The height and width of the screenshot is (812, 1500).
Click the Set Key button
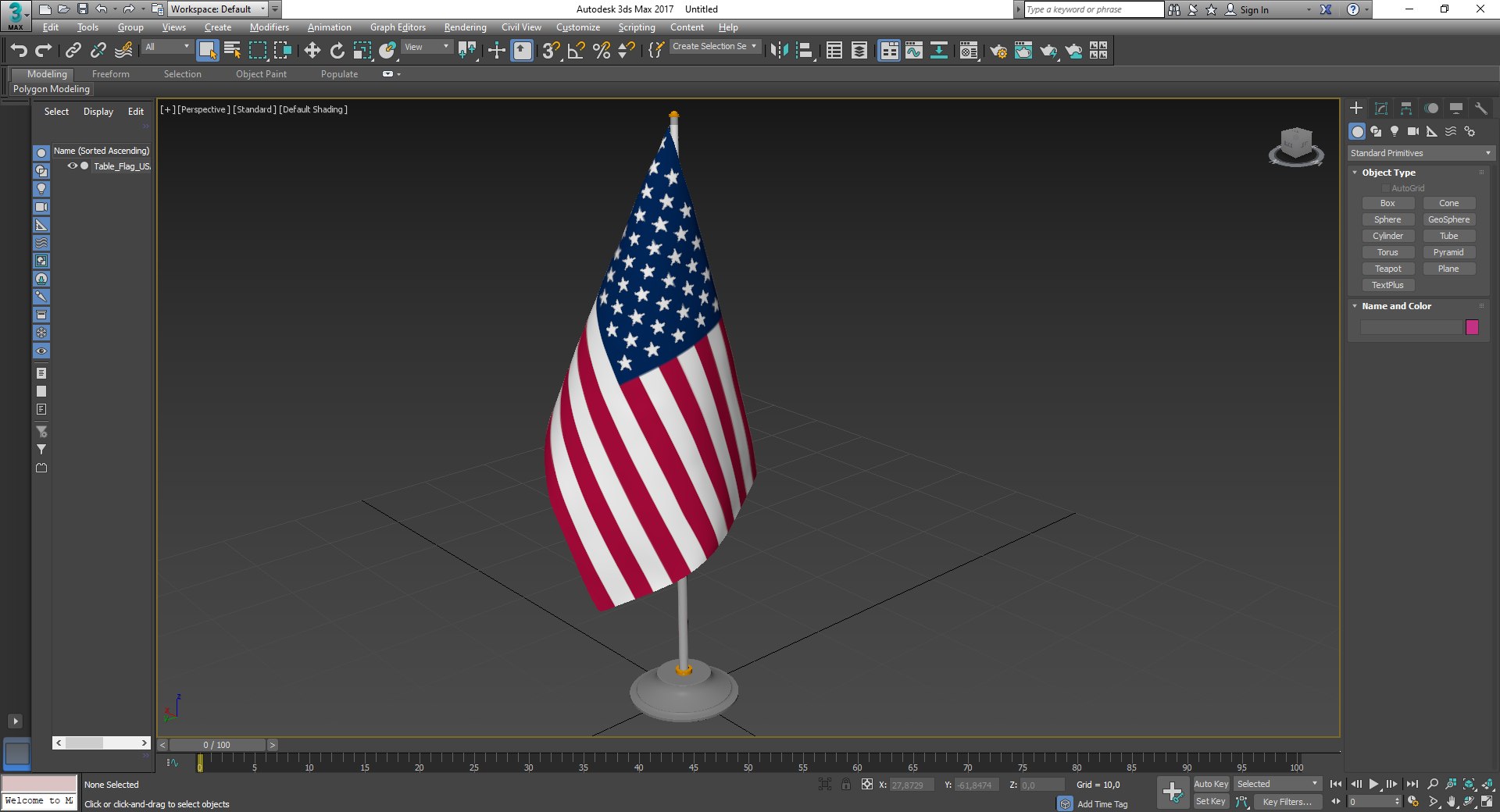tap(1211, 802)
